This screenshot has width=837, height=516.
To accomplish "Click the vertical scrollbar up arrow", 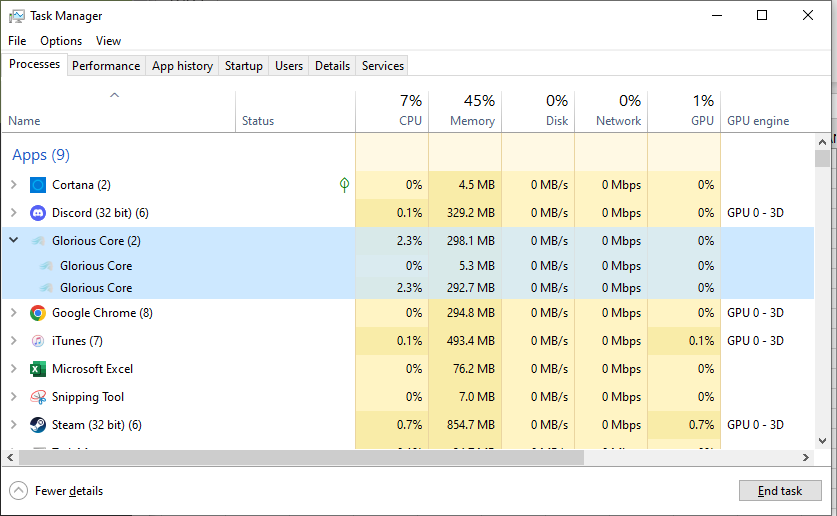I will tap(822, 141).
